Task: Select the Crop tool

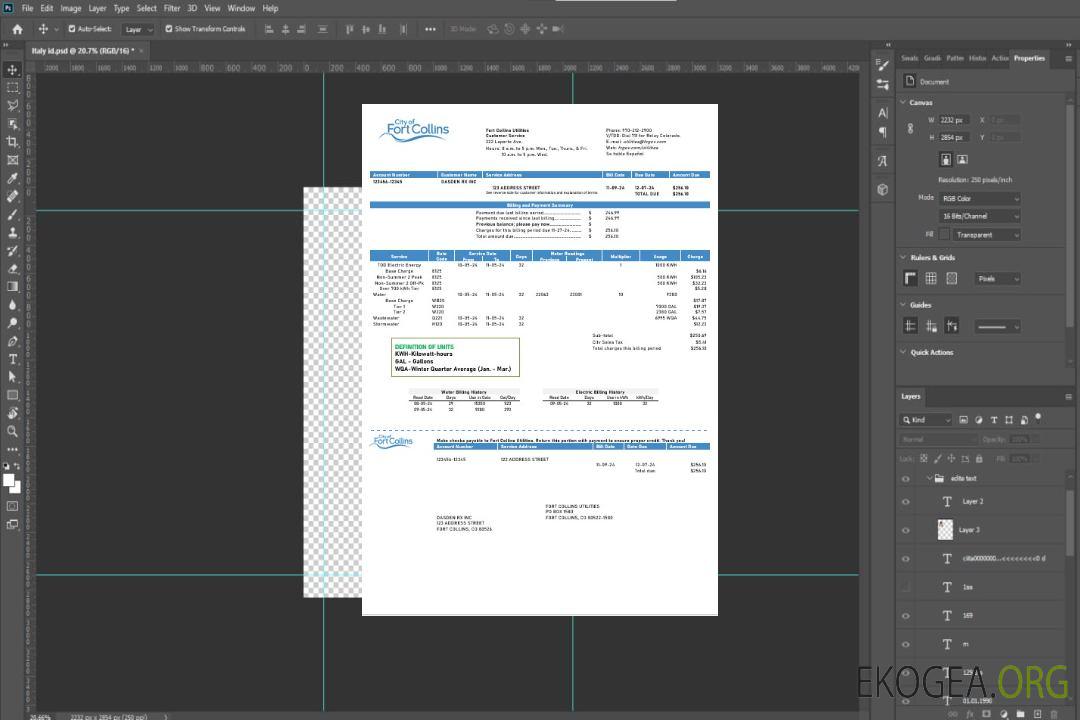Action: click(12, 142)
